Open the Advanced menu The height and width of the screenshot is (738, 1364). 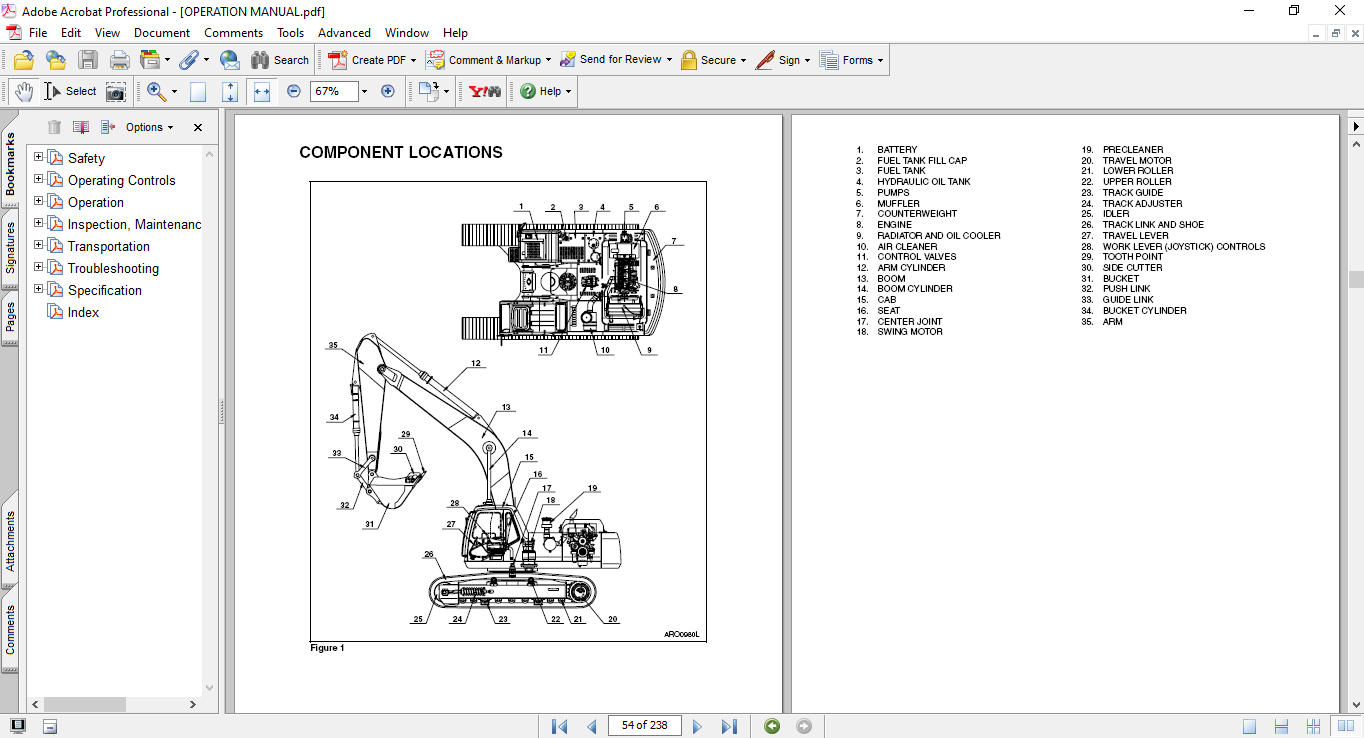pyautogui.click(x=344, y=33)
